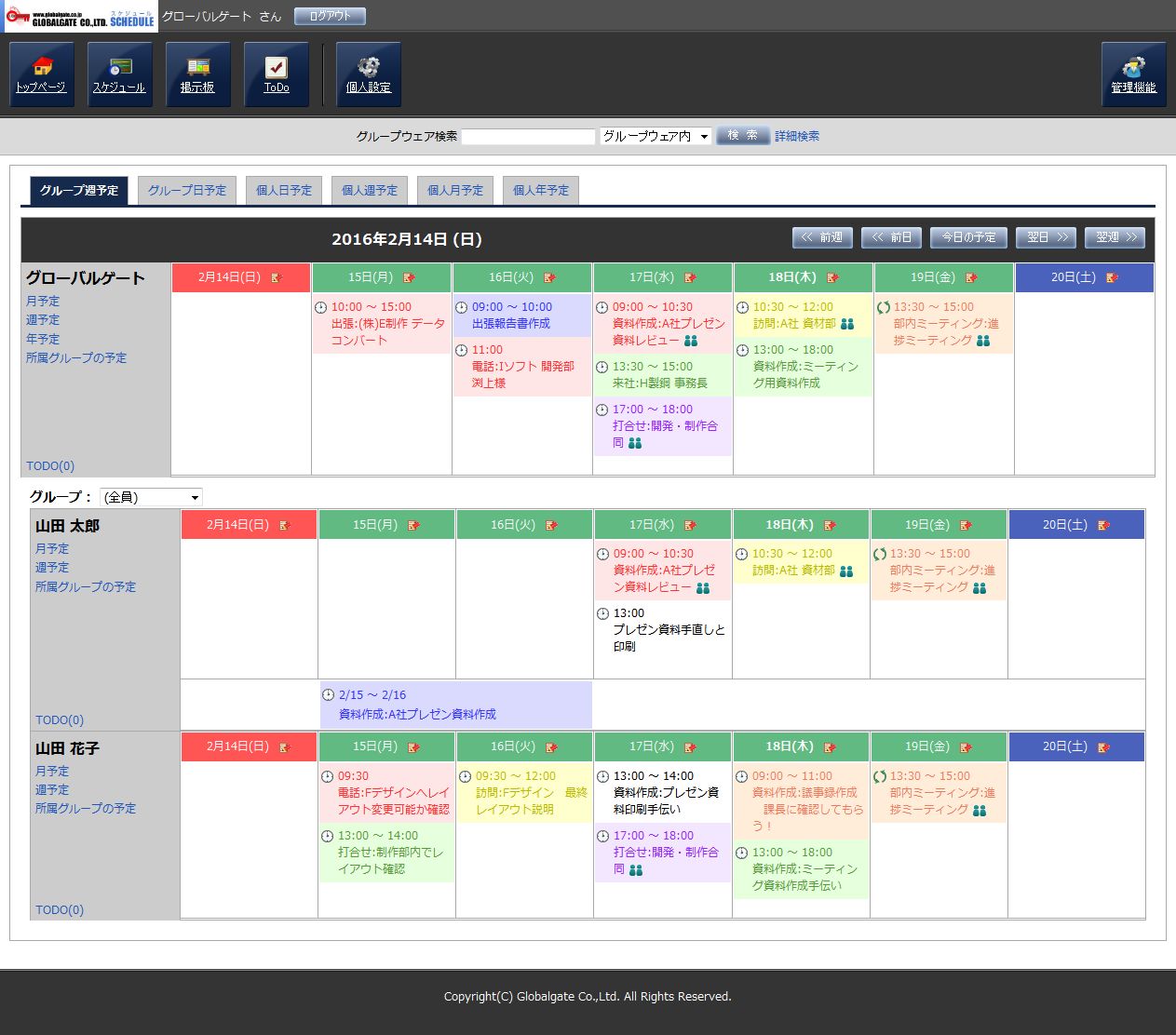Click the ログアウト button
The width and height of the screenshot is (1176, 1035).
[x=330, y=16]
